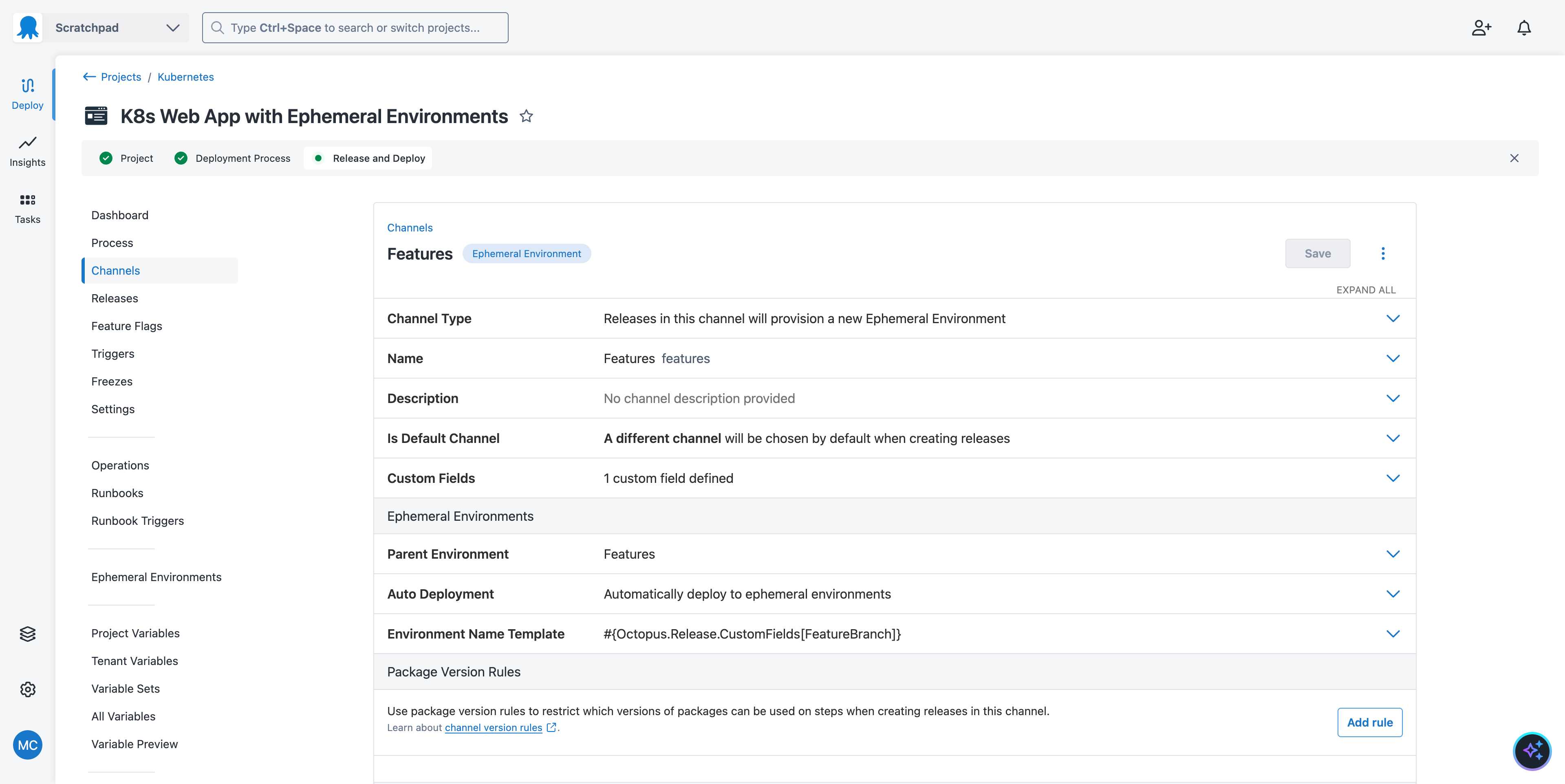Open Project Variables in the menu
Viewport: 1565px width, 784px height.
click(x=135, y=633)
